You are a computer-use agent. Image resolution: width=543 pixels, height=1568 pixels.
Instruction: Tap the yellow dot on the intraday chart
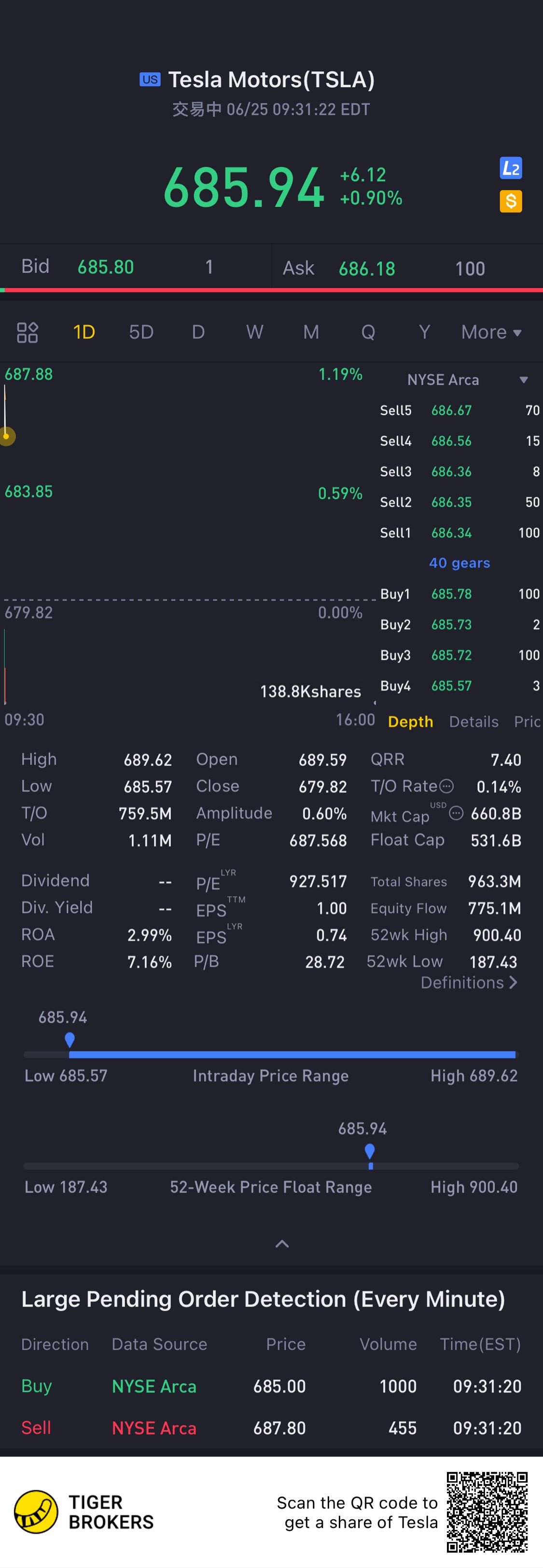coord(7,436)
